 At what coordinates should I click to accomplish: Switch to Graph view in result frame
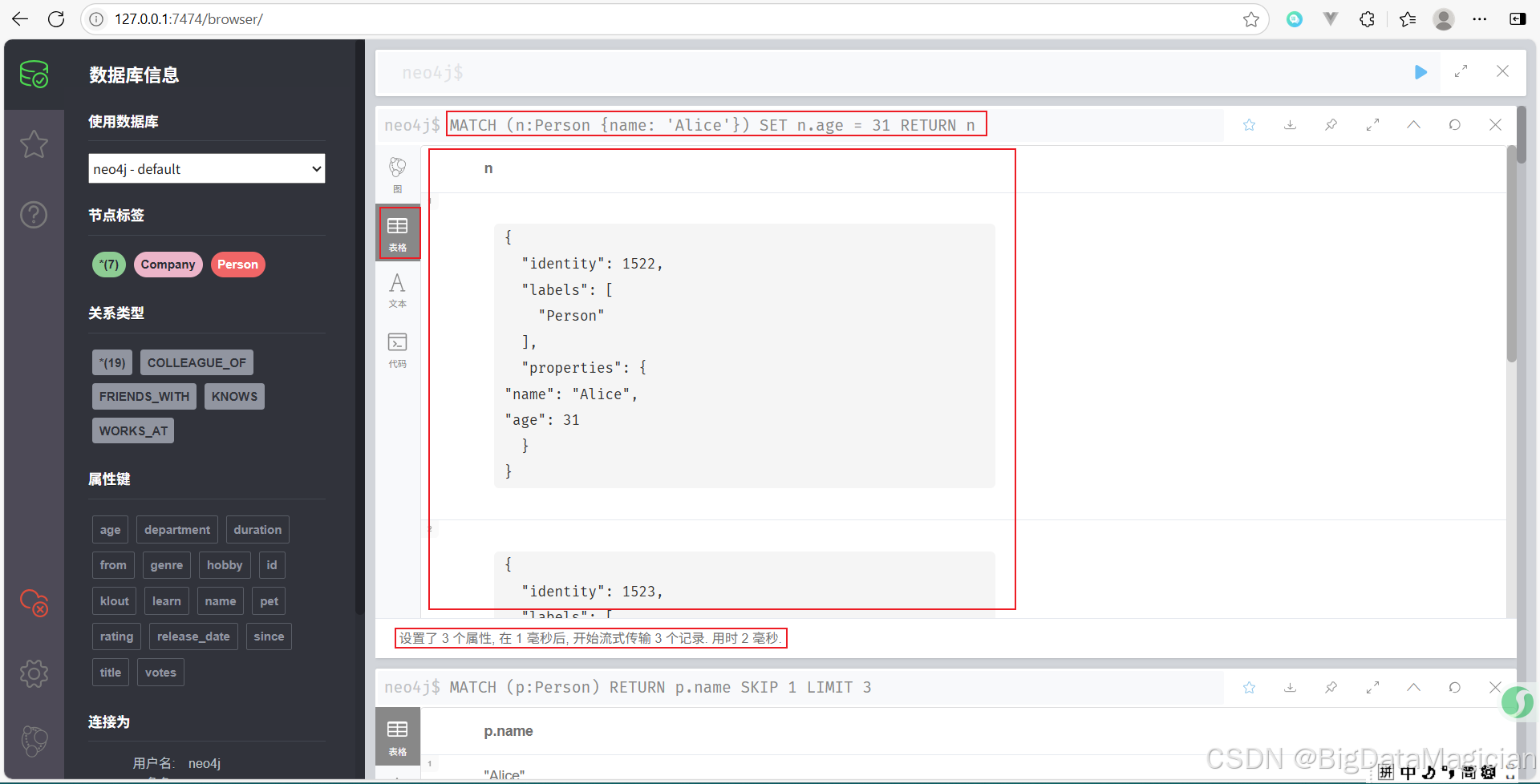tap(398, 175)
